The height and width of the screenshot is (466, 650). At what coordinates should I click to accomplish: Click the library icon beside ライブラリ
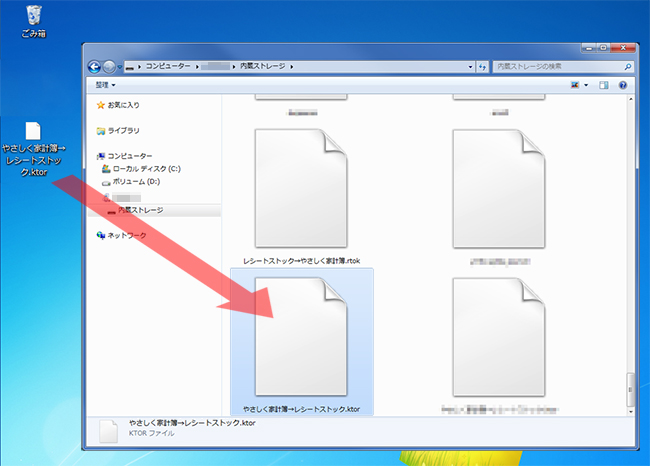[x=101, y=131]
